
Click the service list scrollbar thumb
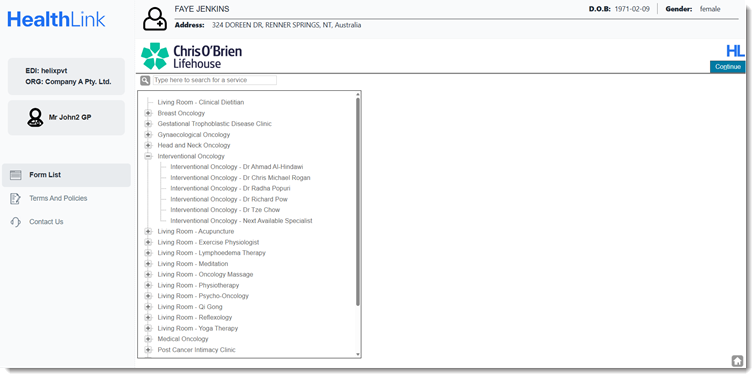click(357, 202)
